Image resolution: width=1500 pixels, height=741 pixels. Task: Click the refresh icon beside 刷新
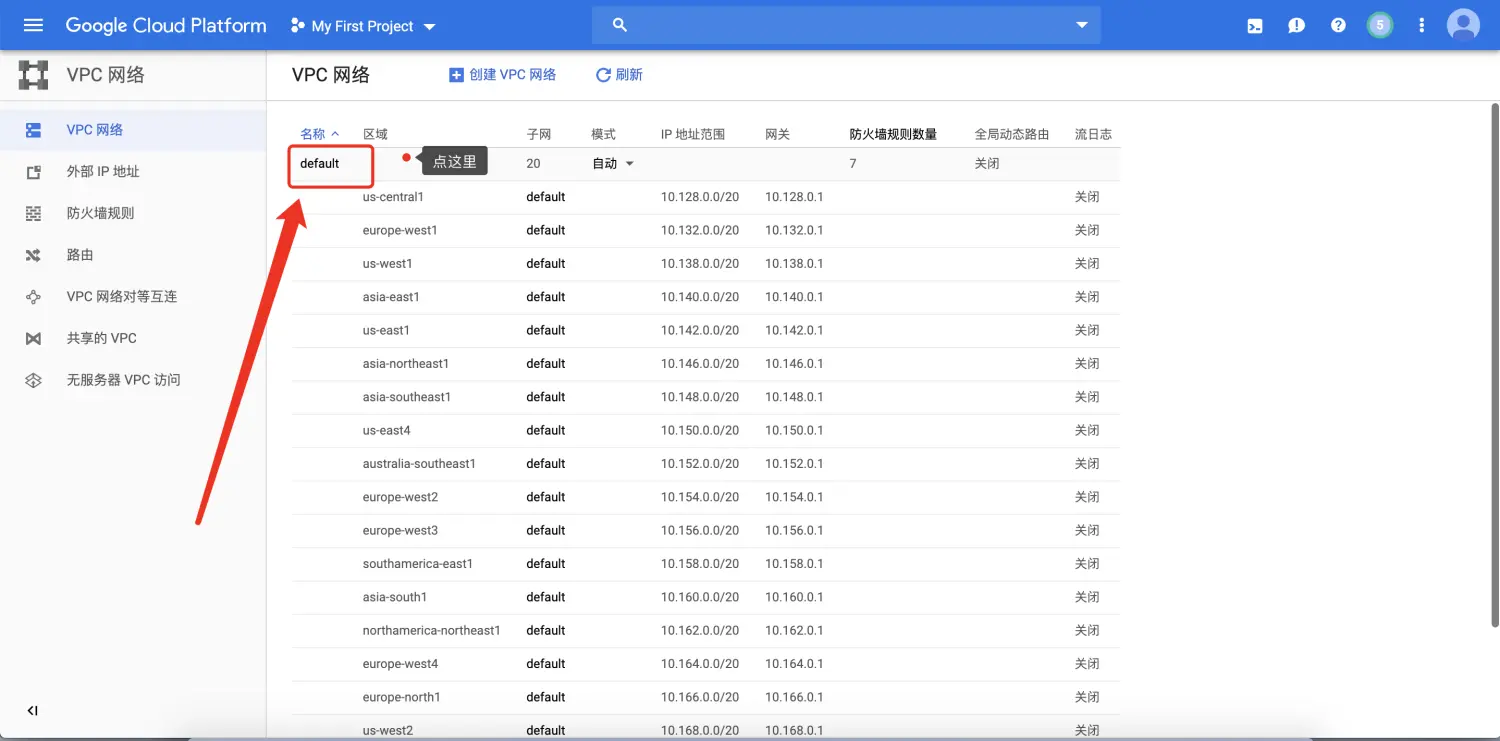coord(603,75)
